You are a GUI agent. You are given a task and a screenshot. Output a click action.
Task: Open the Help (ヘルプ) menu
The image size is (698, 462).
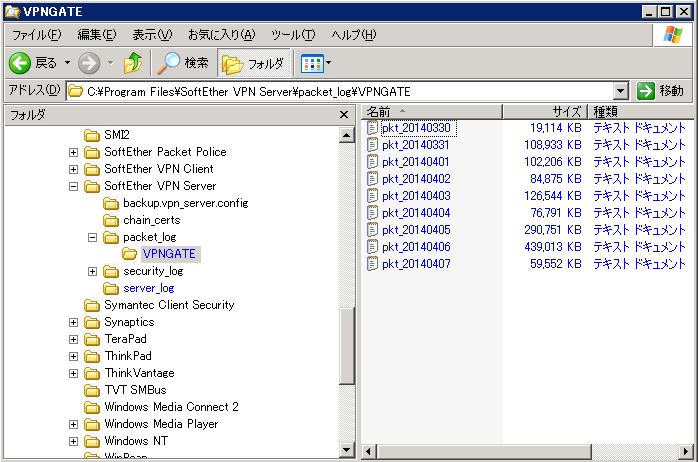point(353,34)
